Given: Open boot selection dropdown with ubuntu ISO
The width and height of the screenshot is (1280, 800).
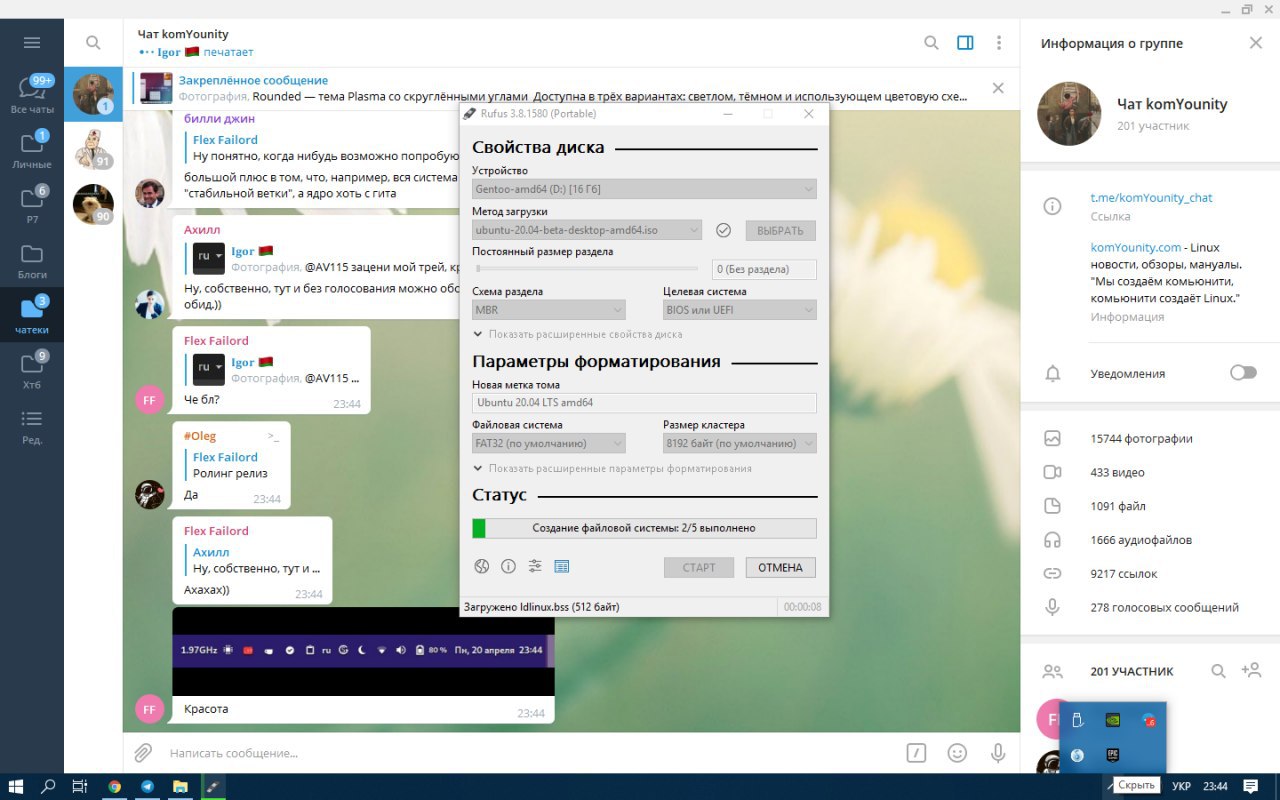Looking at the screenshot, I should (x=587, y=231).
